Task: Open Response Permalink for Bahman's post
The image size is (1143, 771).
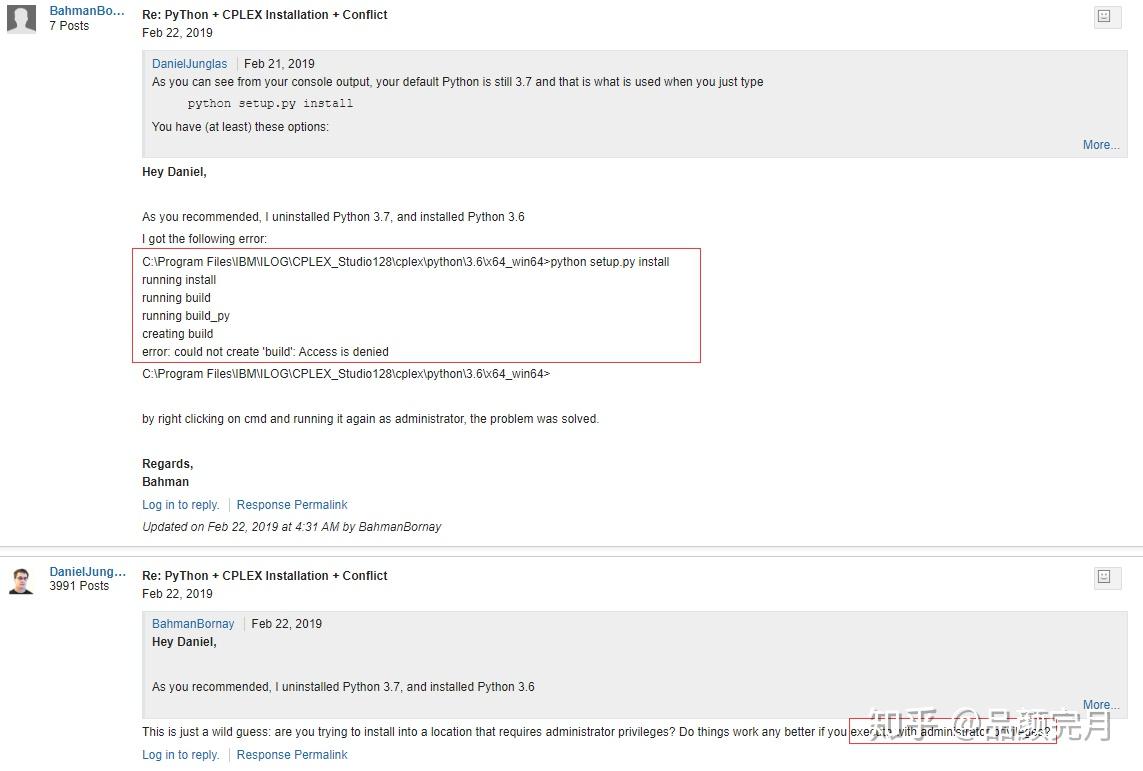Action: pos(292,505)
